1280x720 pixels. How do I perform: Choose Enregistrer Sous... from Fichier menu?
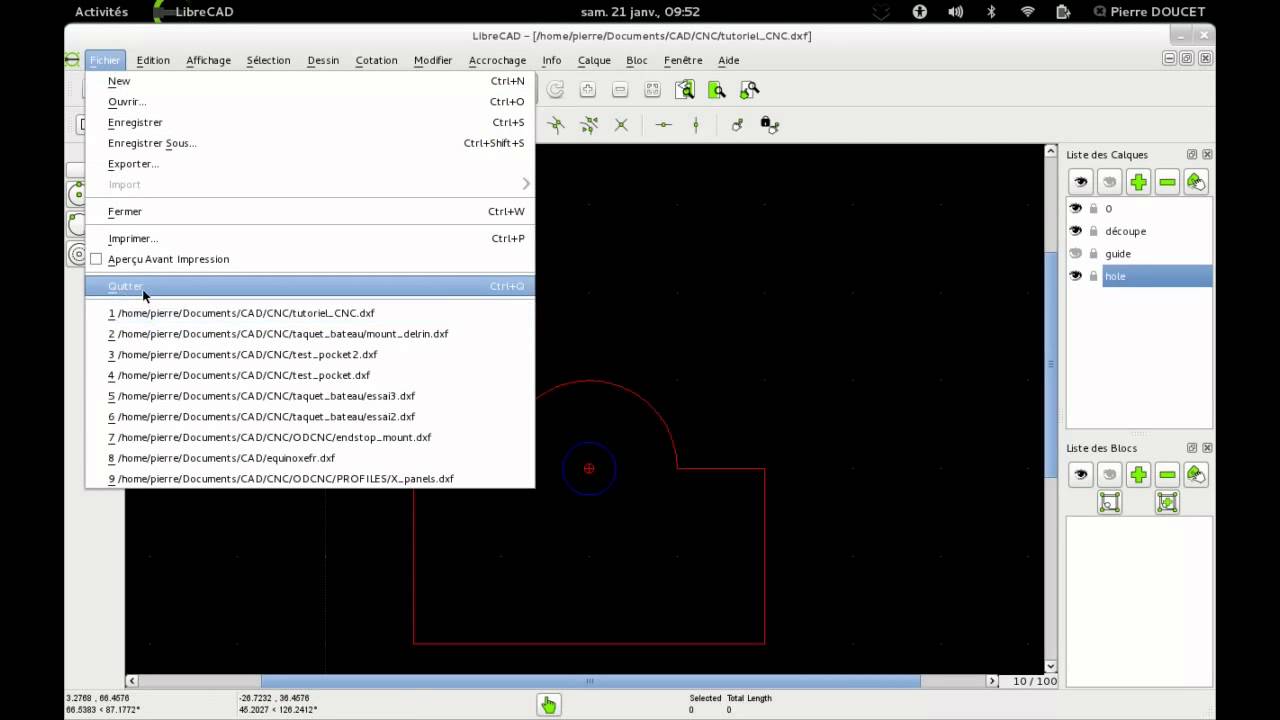coord(310,143)
